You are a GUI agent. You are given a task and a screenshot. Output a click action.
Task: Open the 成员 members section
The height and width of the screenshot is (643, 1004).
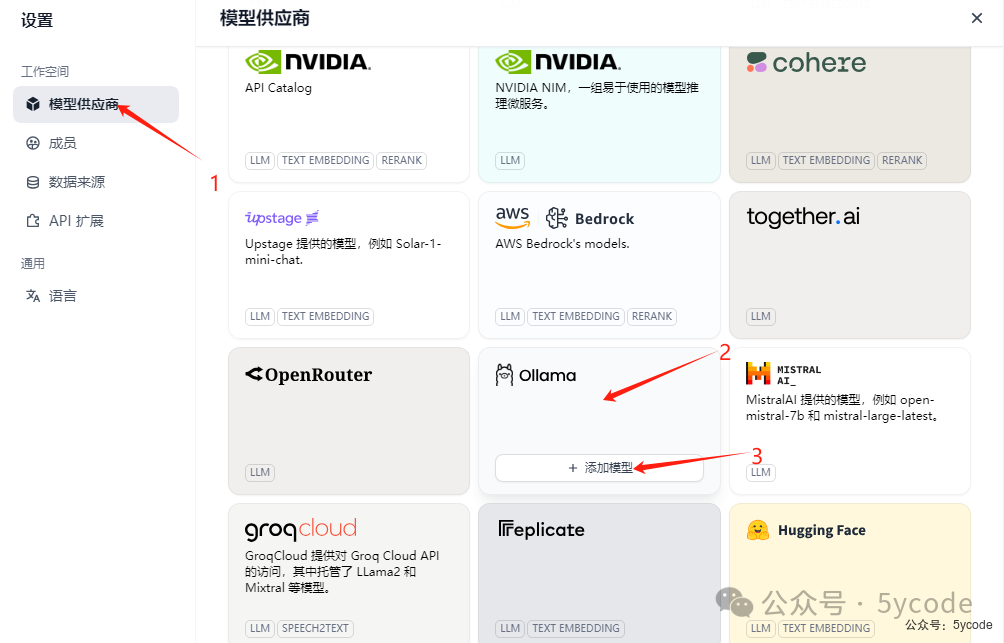click(x=95, y=143)
